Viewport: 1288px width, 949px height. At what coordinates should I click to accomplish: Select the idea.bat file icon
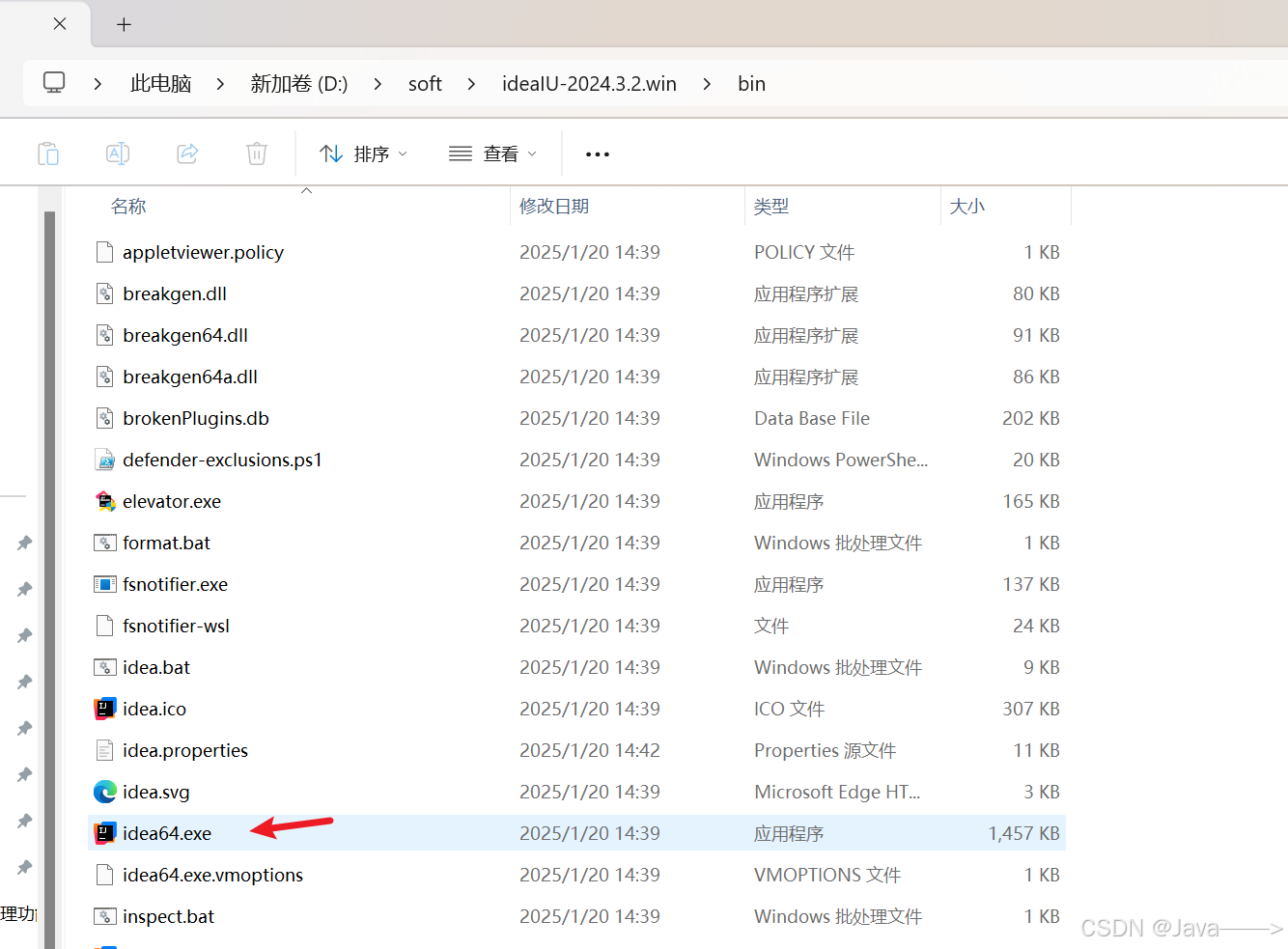click(105, 667)
